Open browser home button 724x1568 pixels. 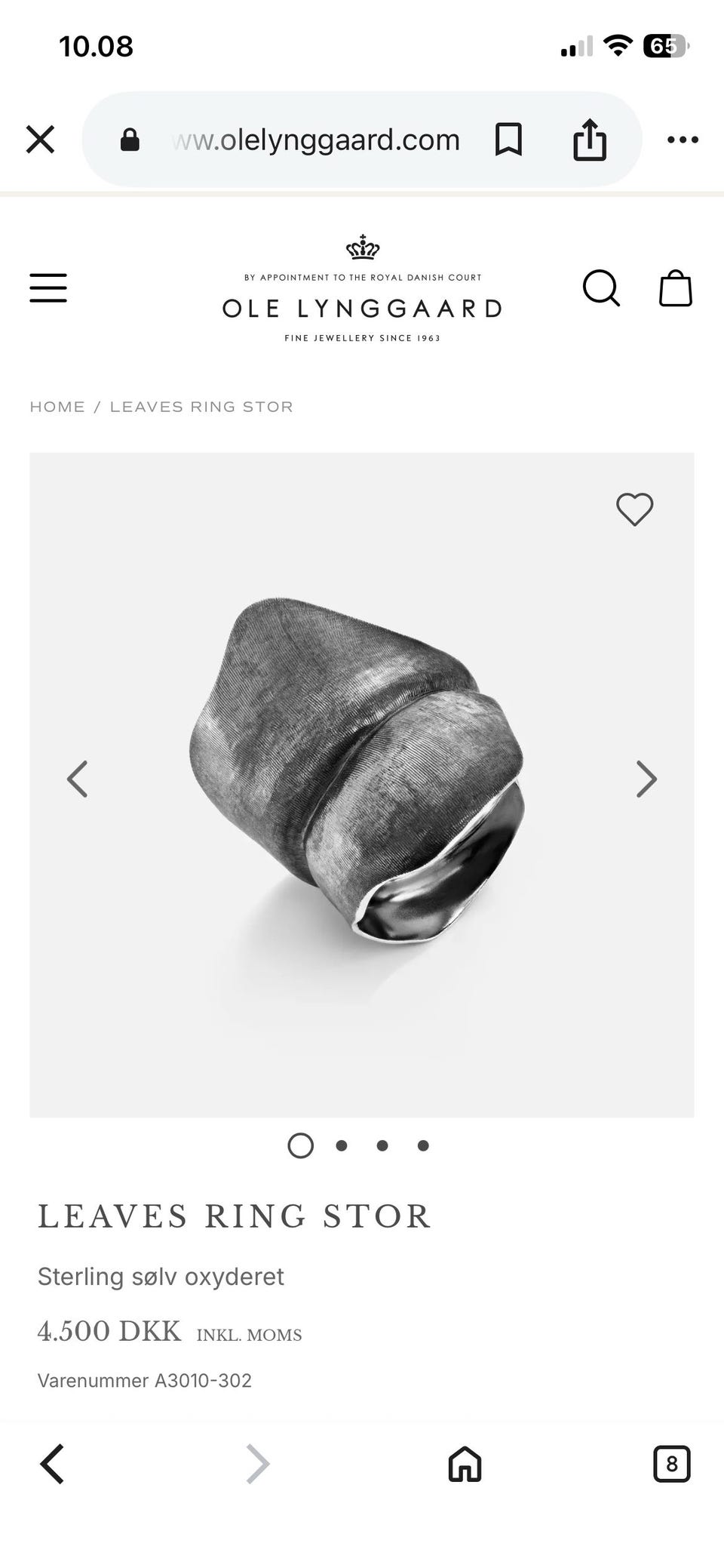click(x=465, y=1465)
